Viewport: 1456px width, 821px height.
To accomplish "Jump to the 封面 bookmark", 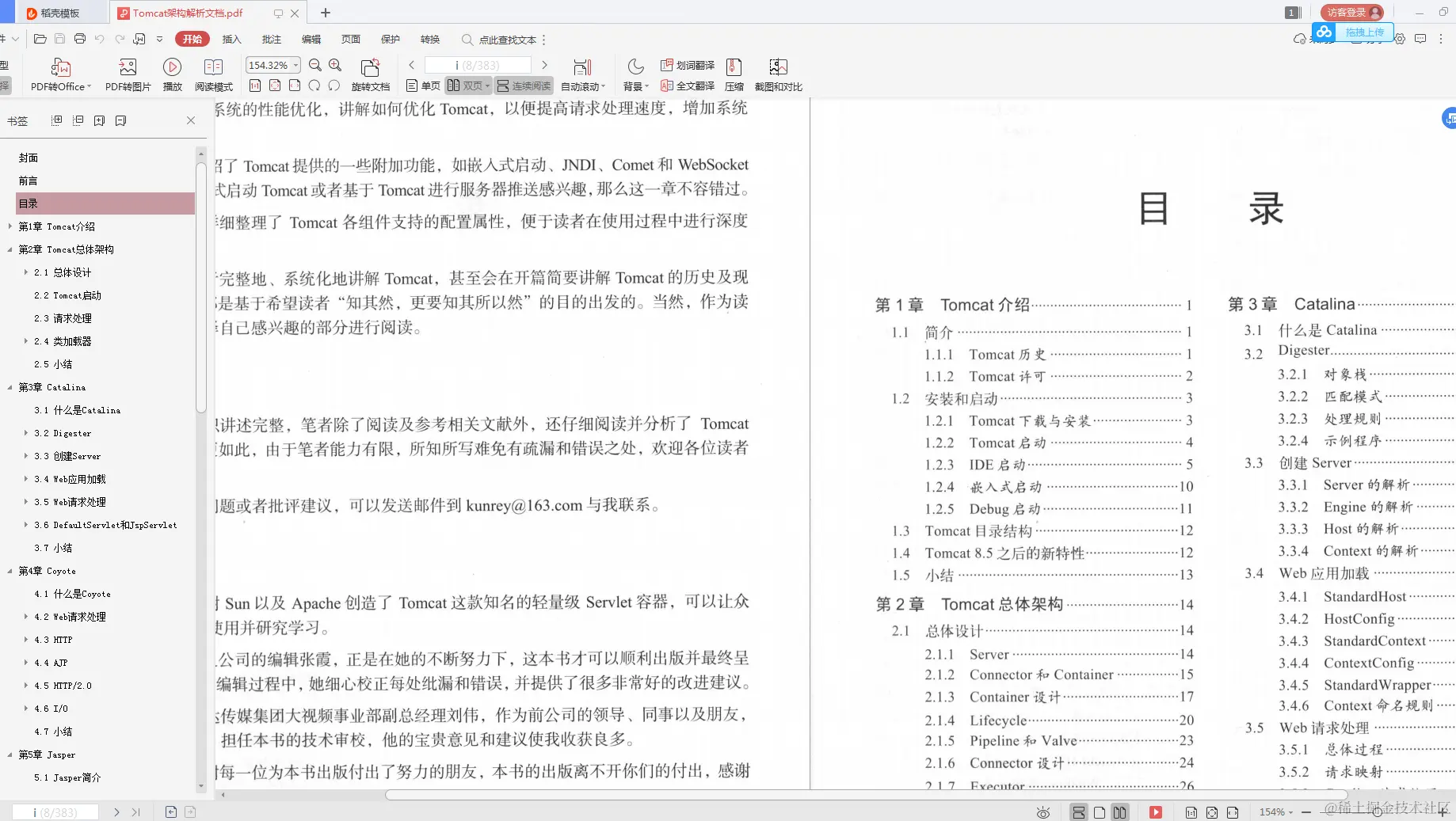I will (28, 158).
